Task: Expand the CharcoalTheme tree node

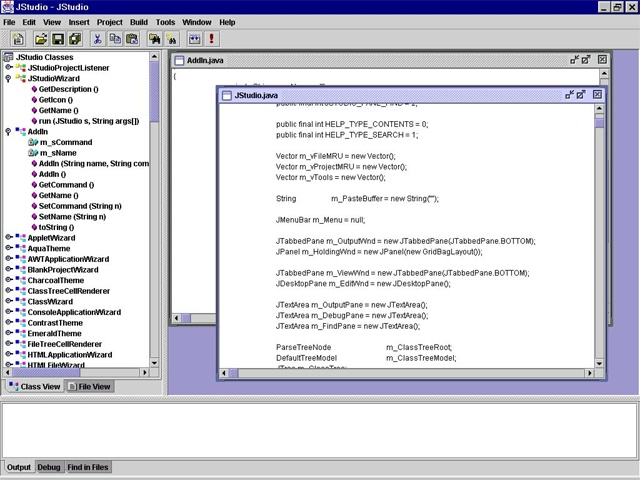Action: pyautogui.click(x=9, y=280)
